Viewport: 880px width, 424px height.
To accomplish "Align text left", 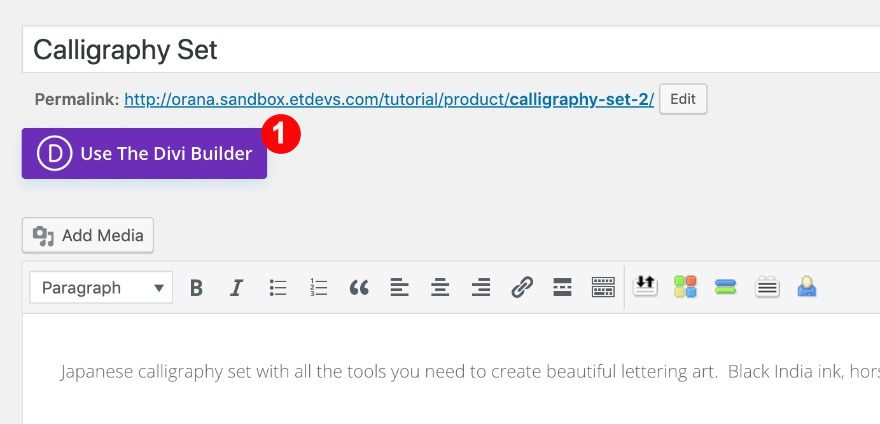I will [399, 288].
